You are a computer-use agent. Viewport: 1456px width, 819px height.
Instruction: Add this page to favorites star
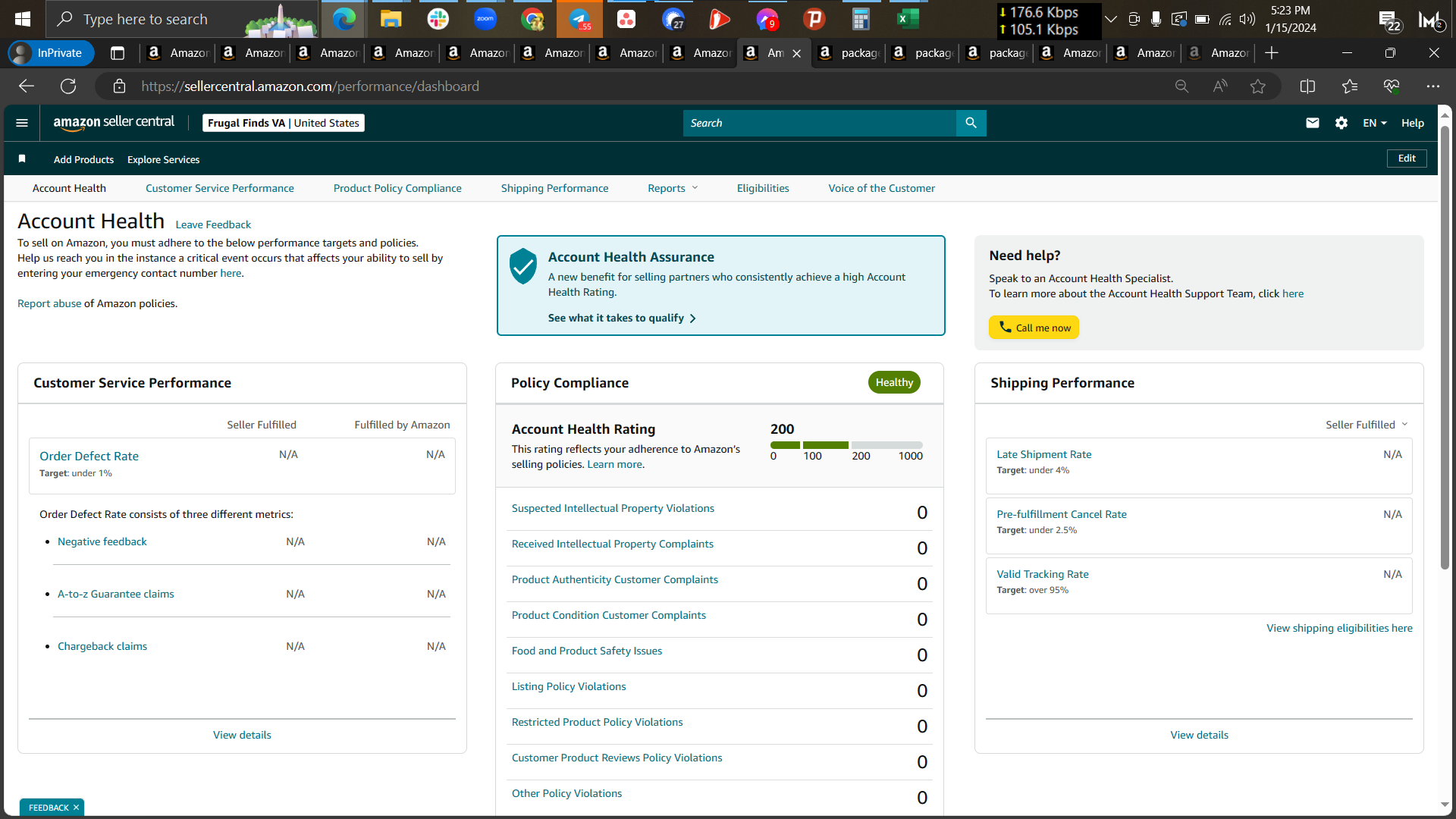coord(1258,86)
